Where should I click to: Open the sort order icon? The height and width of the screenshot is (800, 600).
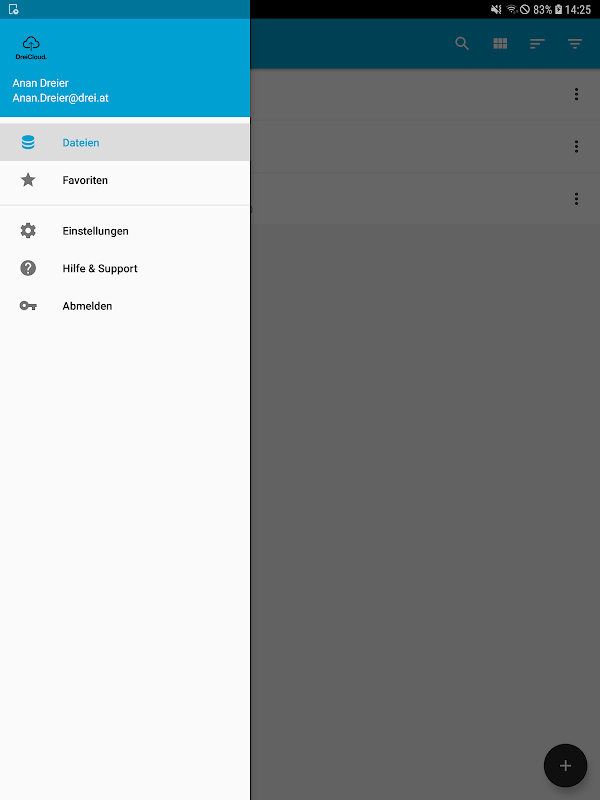(537, 44)
